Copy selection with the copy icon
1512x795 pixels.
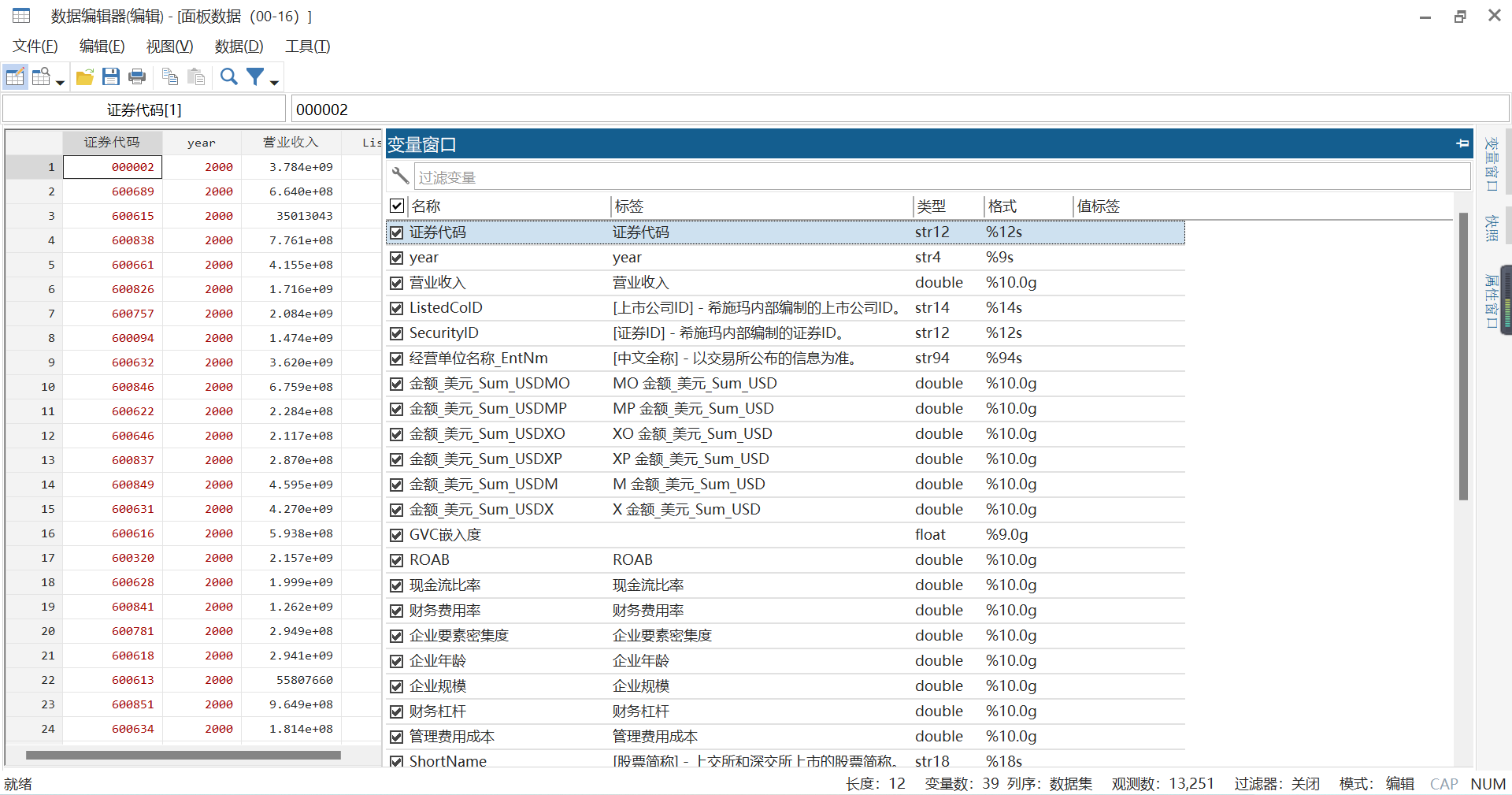click(x=169, y=76)
